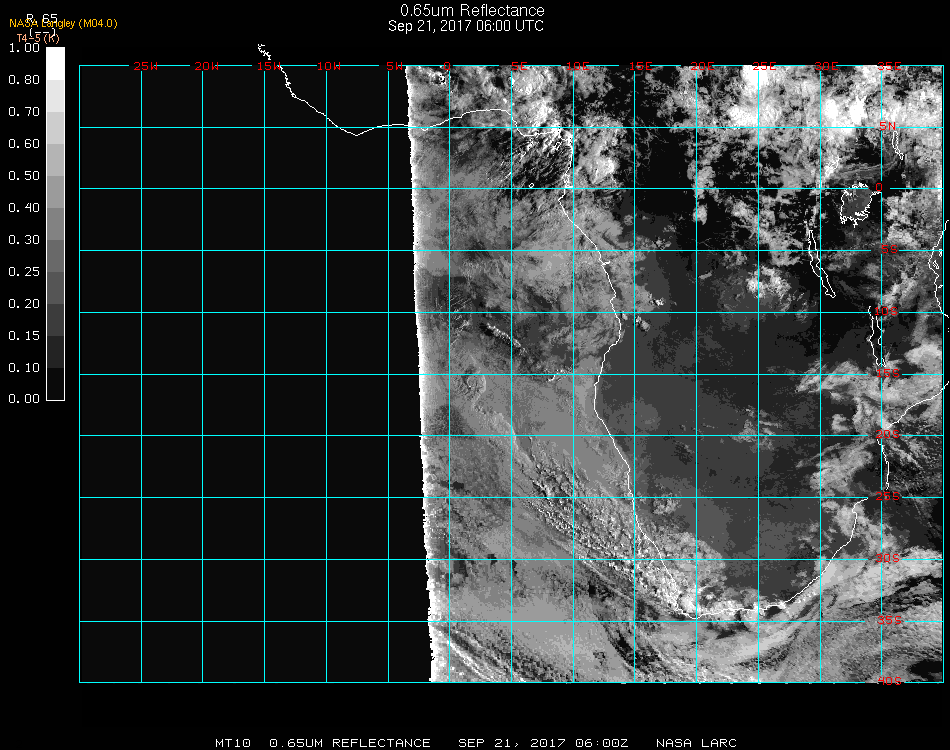Click the 10W longitude label
This screenshot has height=750, width=950.
point(329,66)
